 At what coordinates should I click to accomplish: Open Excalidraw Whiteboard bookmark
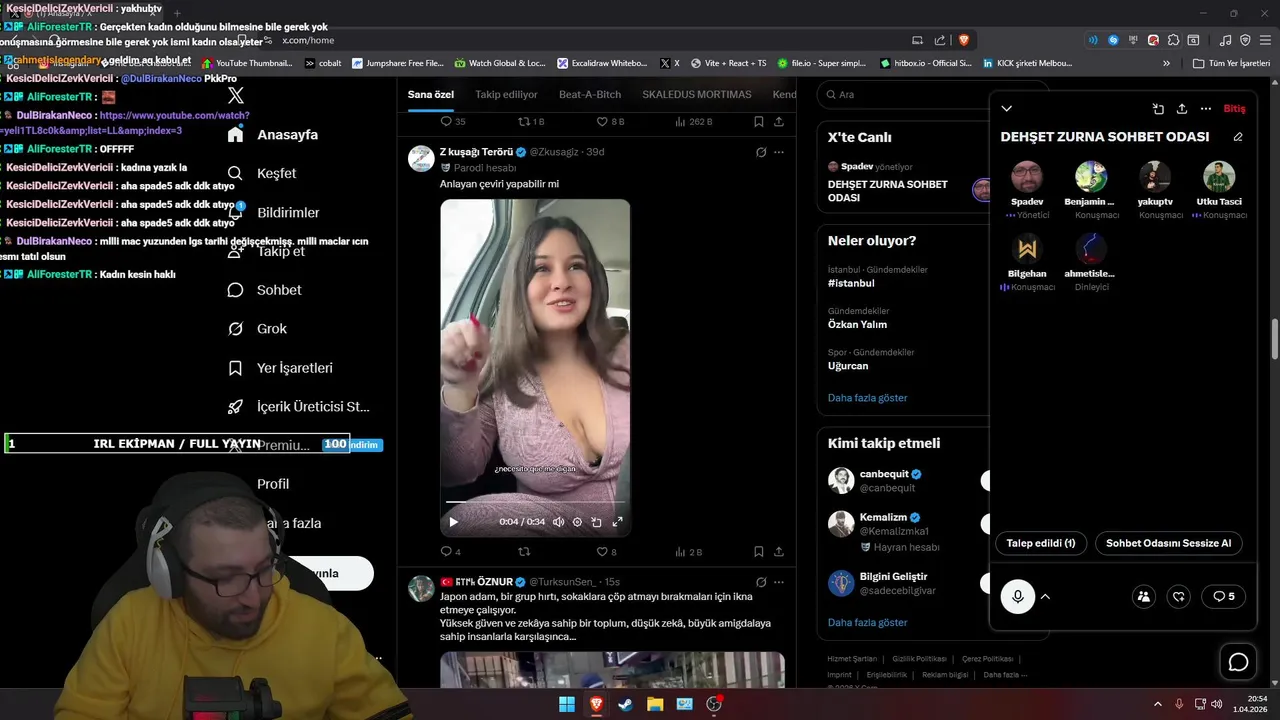[x=602, y=63]
